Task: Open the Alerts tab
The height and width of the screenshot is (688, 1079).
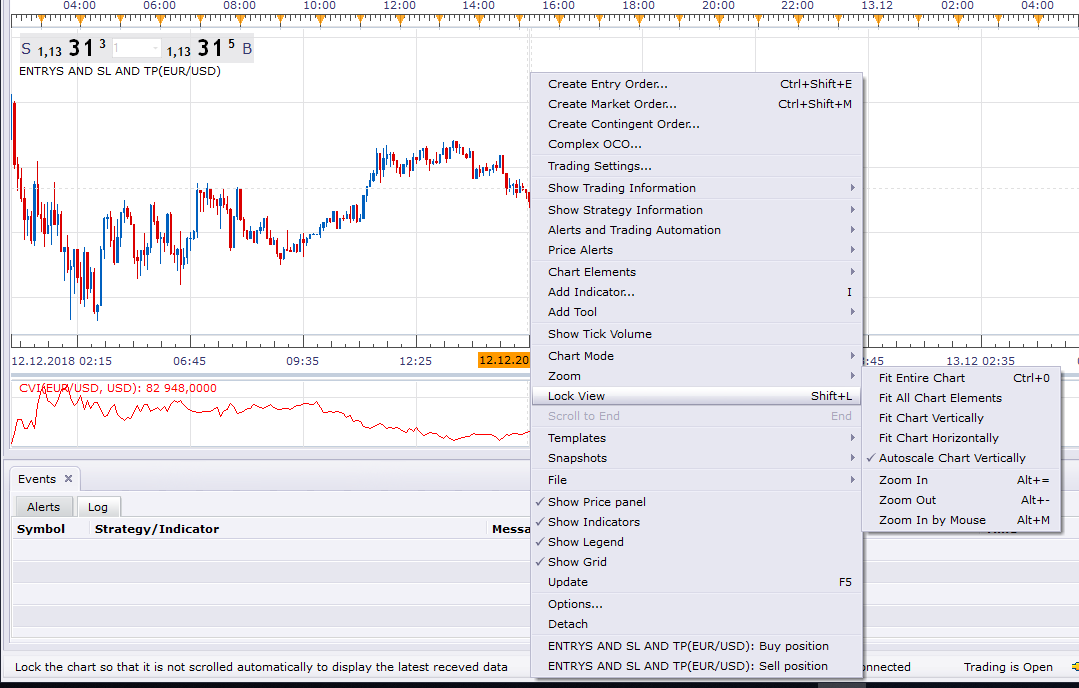Action: [43, 507]
